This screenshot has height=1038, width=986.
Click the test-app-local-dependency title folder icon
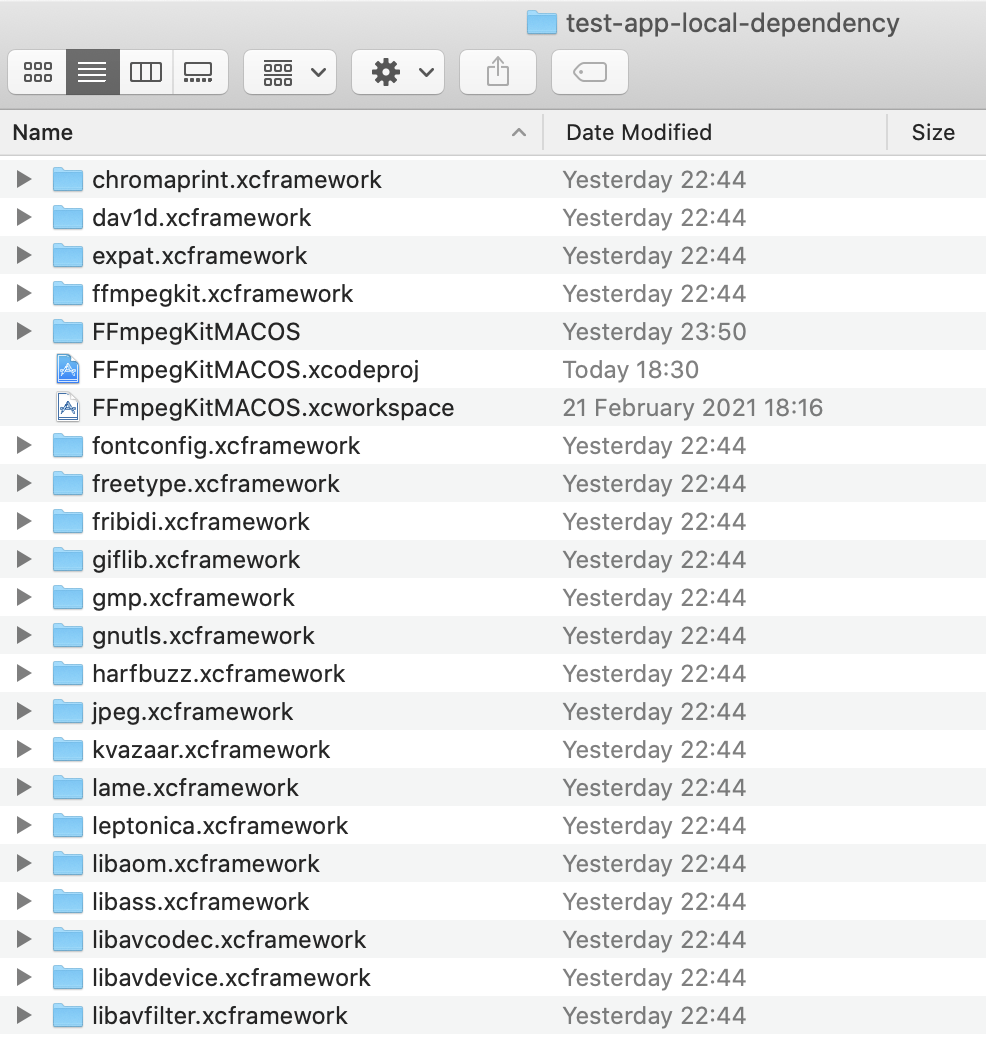[x=541, y=22]
